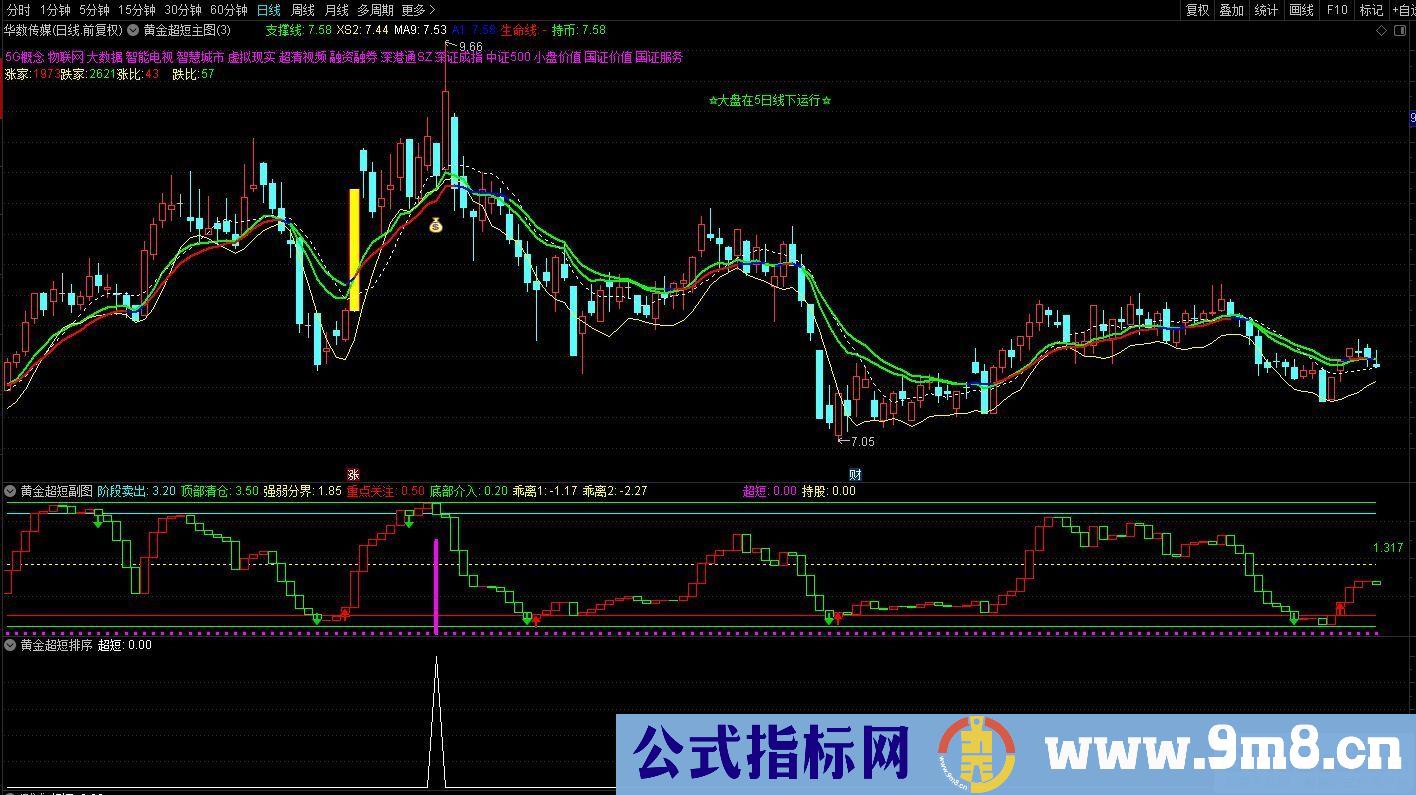
Task: Switch to the 月线 monthly tab
Action: [x=337, y=10]
